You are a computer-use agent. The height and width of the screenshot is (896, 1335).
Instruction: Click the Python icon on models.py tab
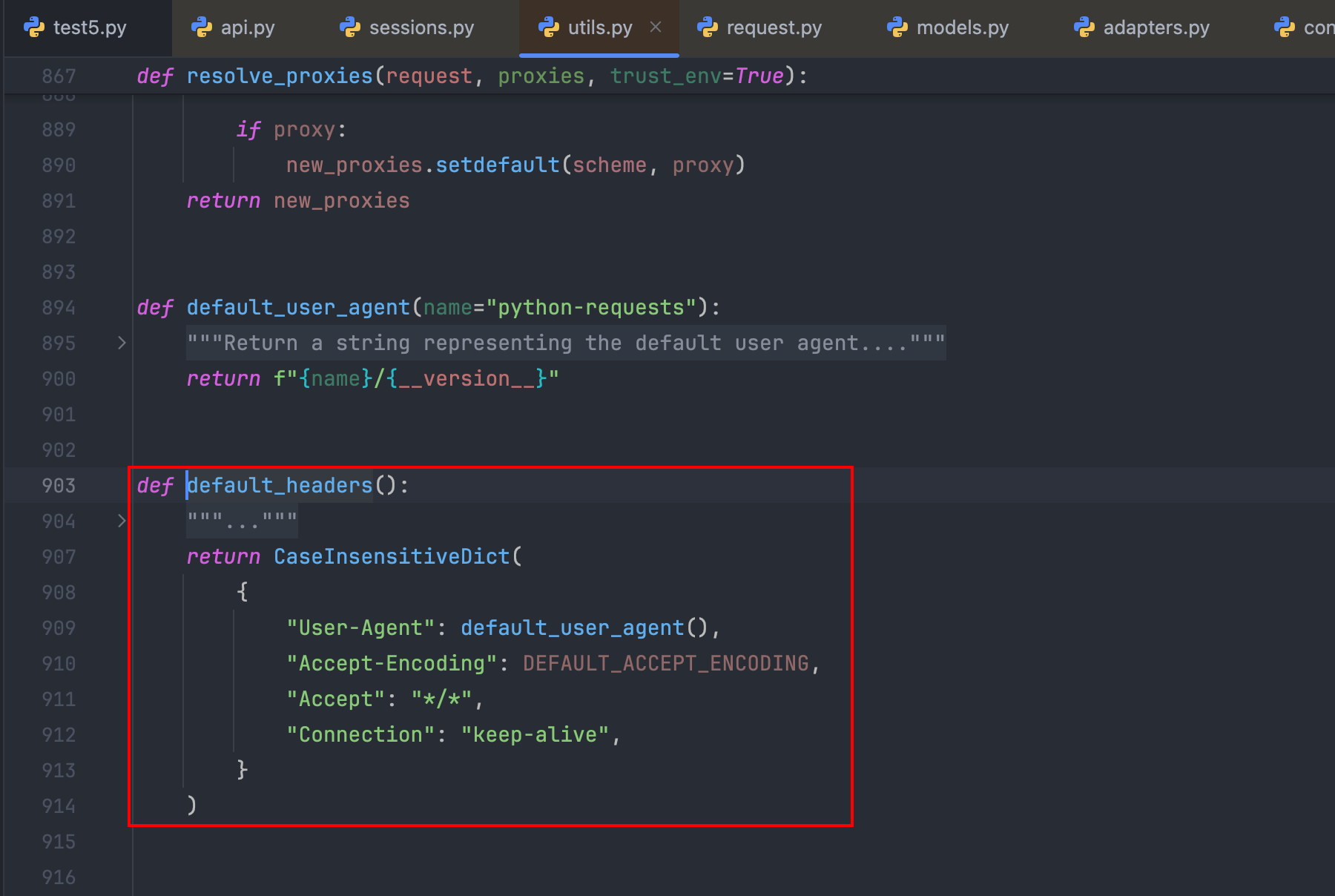[x=897, y=28]
